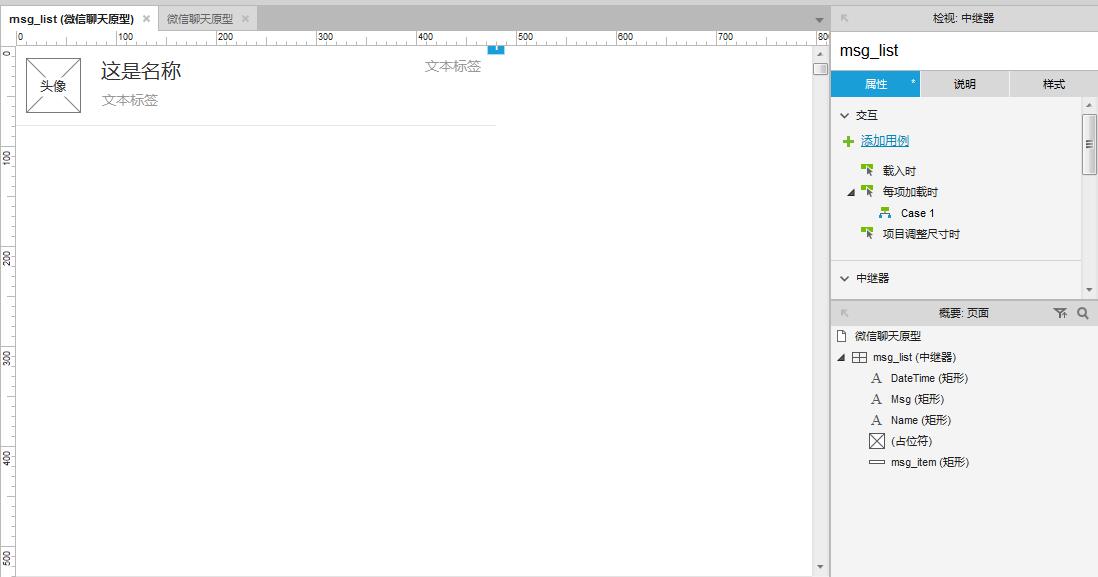Click the 载入时 event icon
This screenshot has height=577, width=1098.
pyautogui.click(x=867, y=169)
